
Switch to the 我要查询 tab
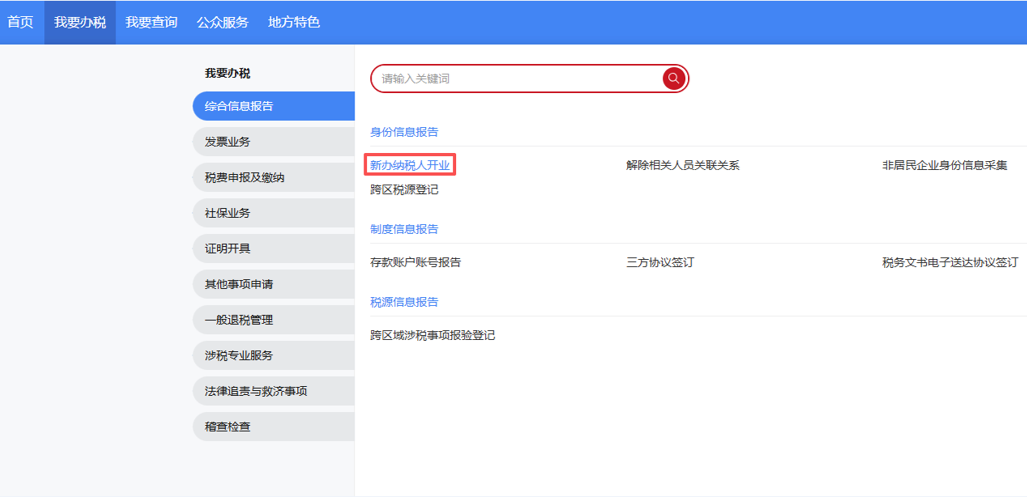(x=151, y=22)
